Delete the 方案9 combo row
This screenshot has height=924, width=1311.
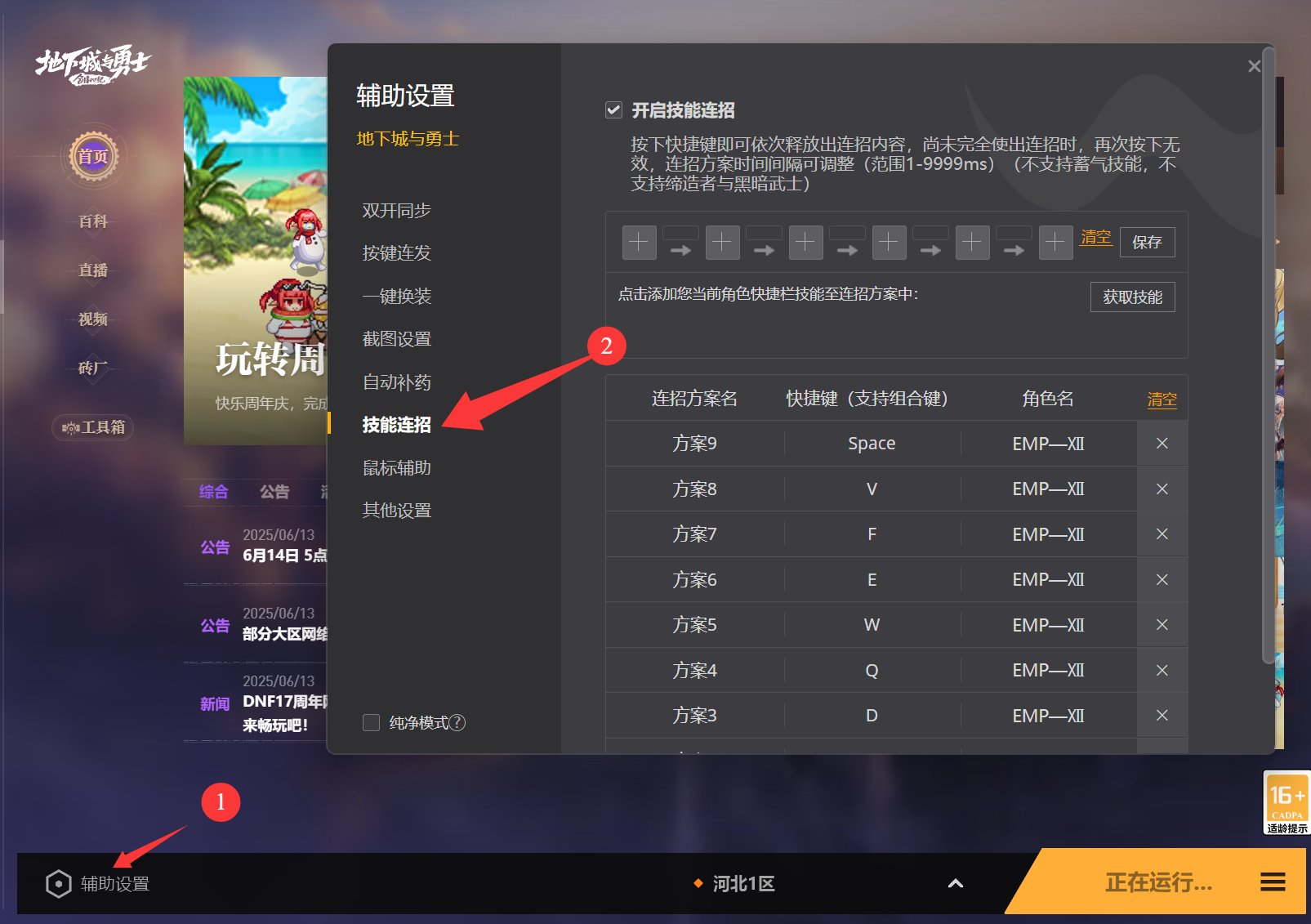point(1162,444)
